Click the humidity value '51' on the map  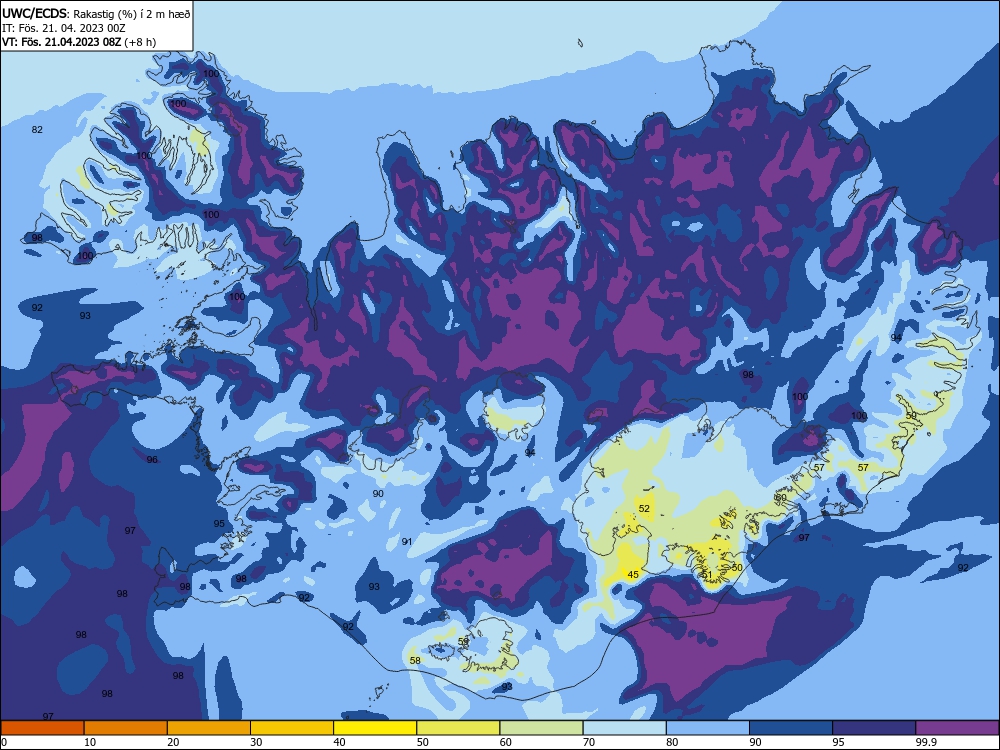point(707,575)
